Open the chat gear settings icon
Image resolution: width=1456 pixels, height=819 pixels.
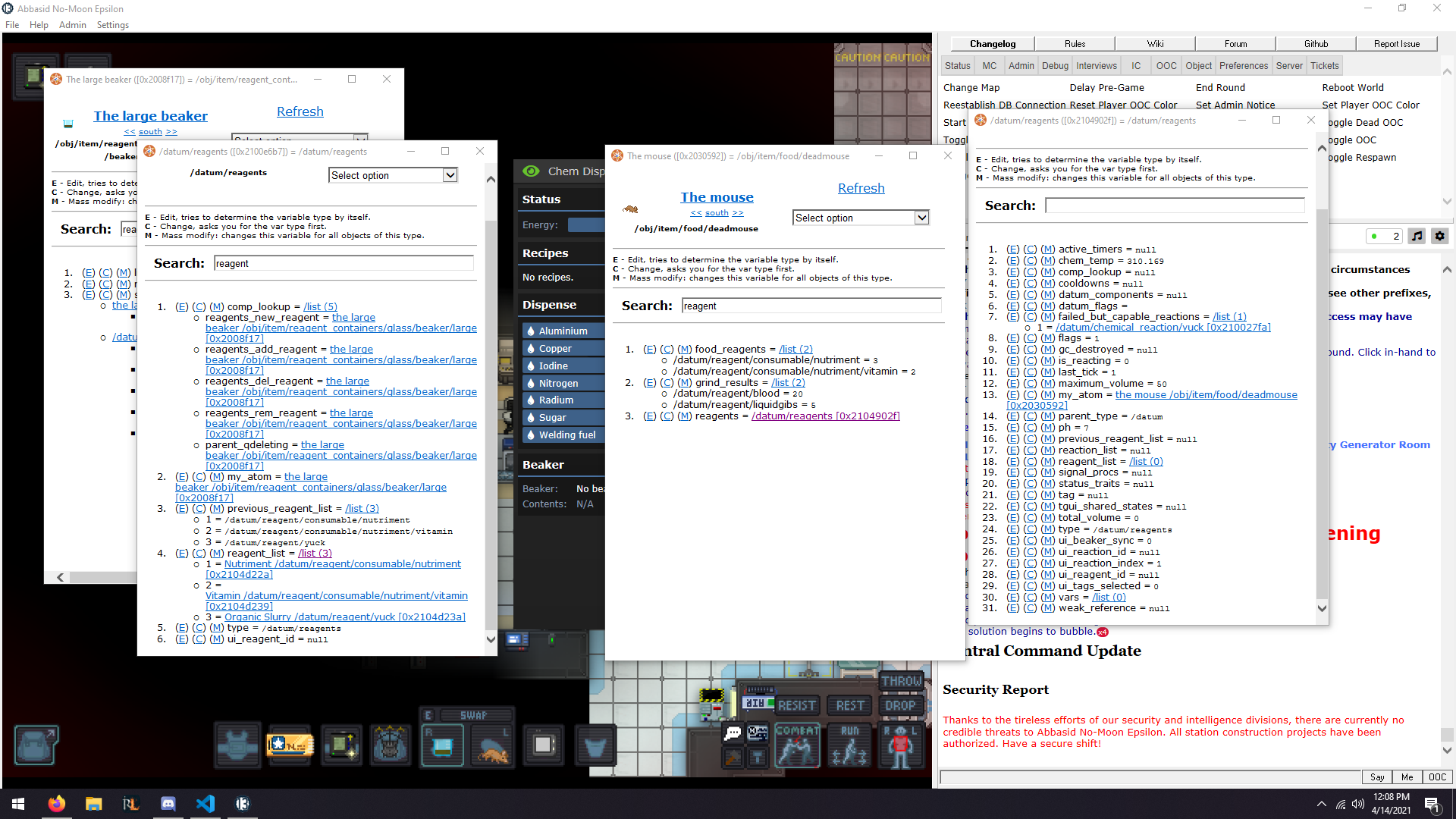pos(1440,236)
